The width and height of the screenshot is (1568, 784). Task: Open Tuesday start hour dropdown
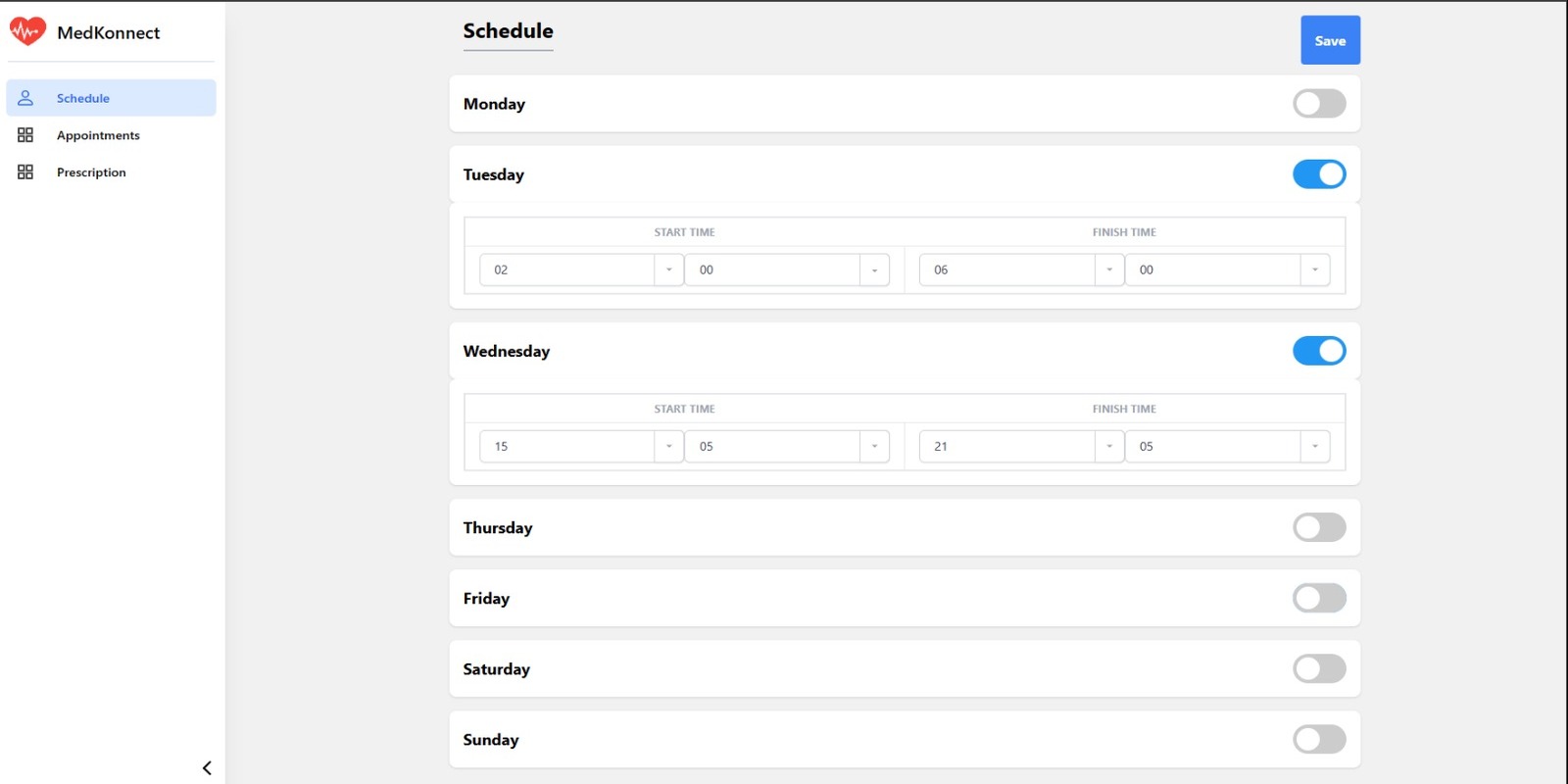[x=668, y=270]
